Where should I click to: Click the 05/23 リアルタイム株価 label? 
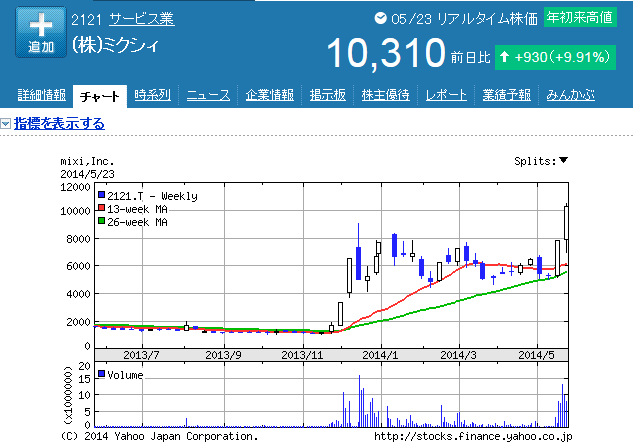point(464,19)
